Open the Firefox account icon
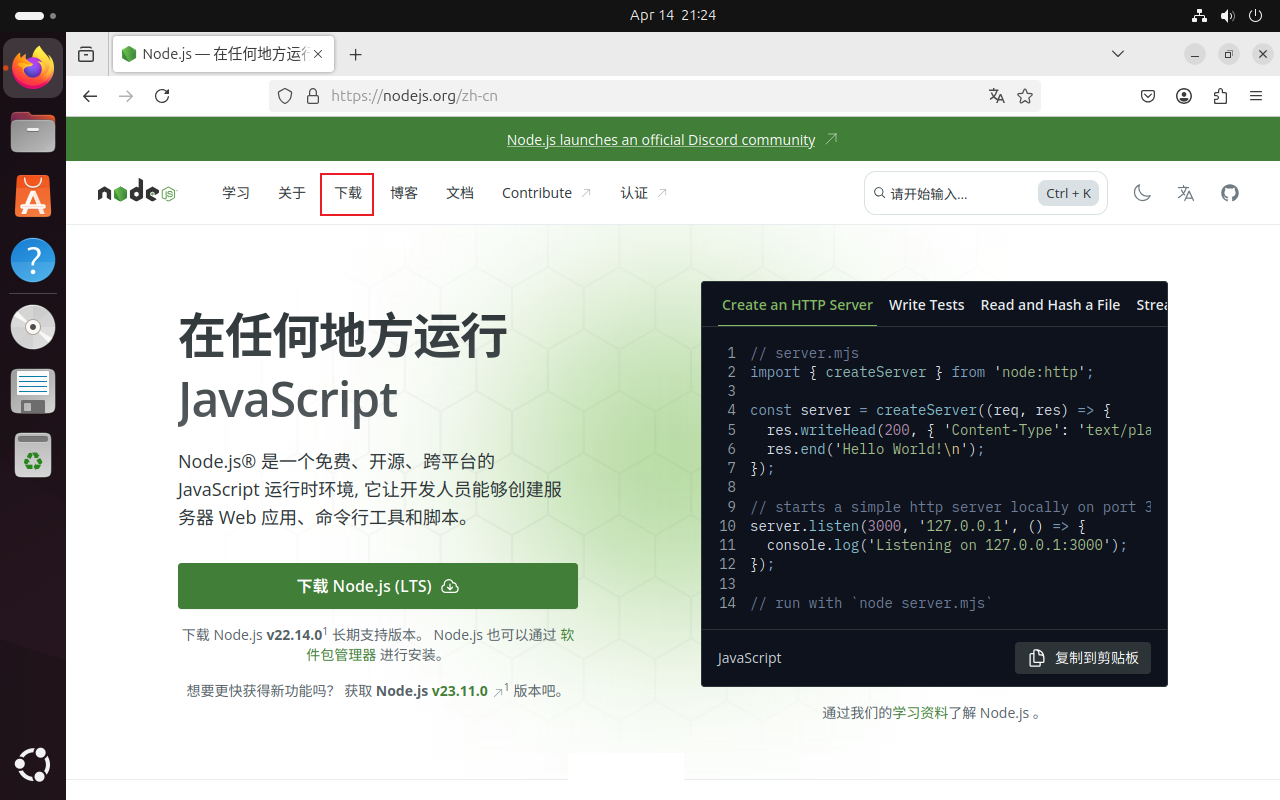 tap(1184, 95)
